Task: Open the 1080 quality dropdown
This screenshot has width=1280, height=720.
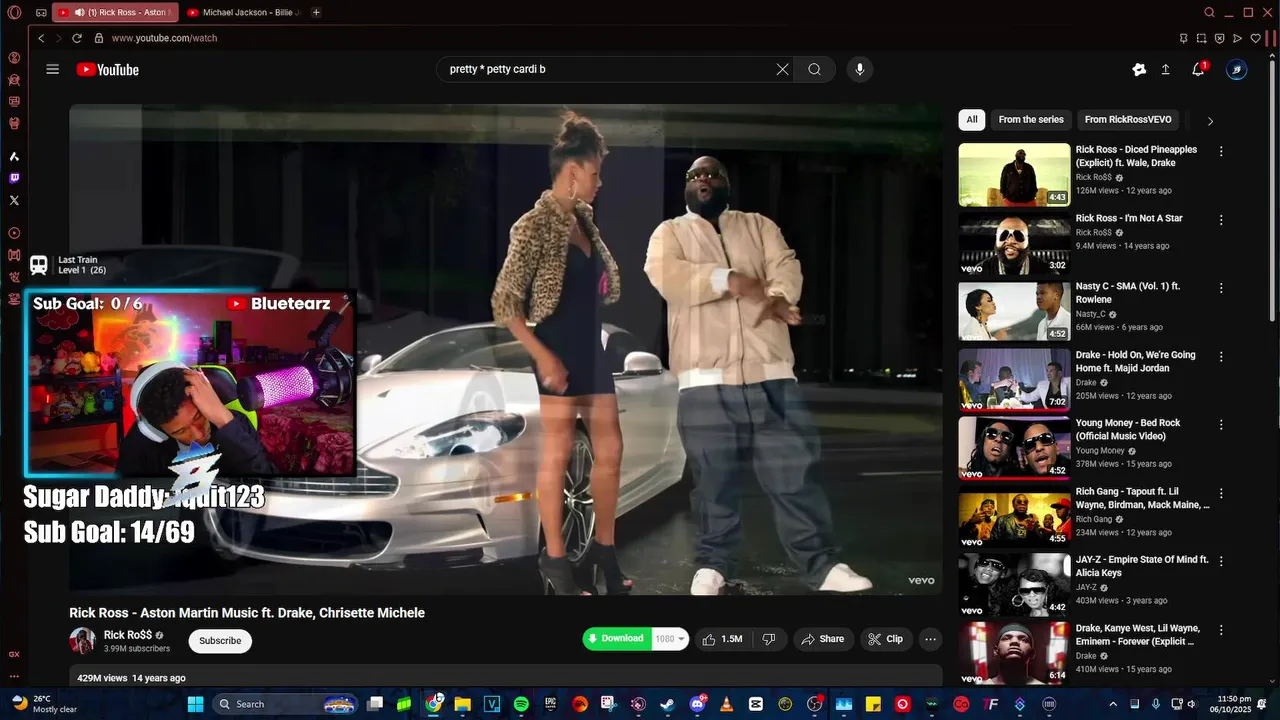Action: tap(670, 639)
